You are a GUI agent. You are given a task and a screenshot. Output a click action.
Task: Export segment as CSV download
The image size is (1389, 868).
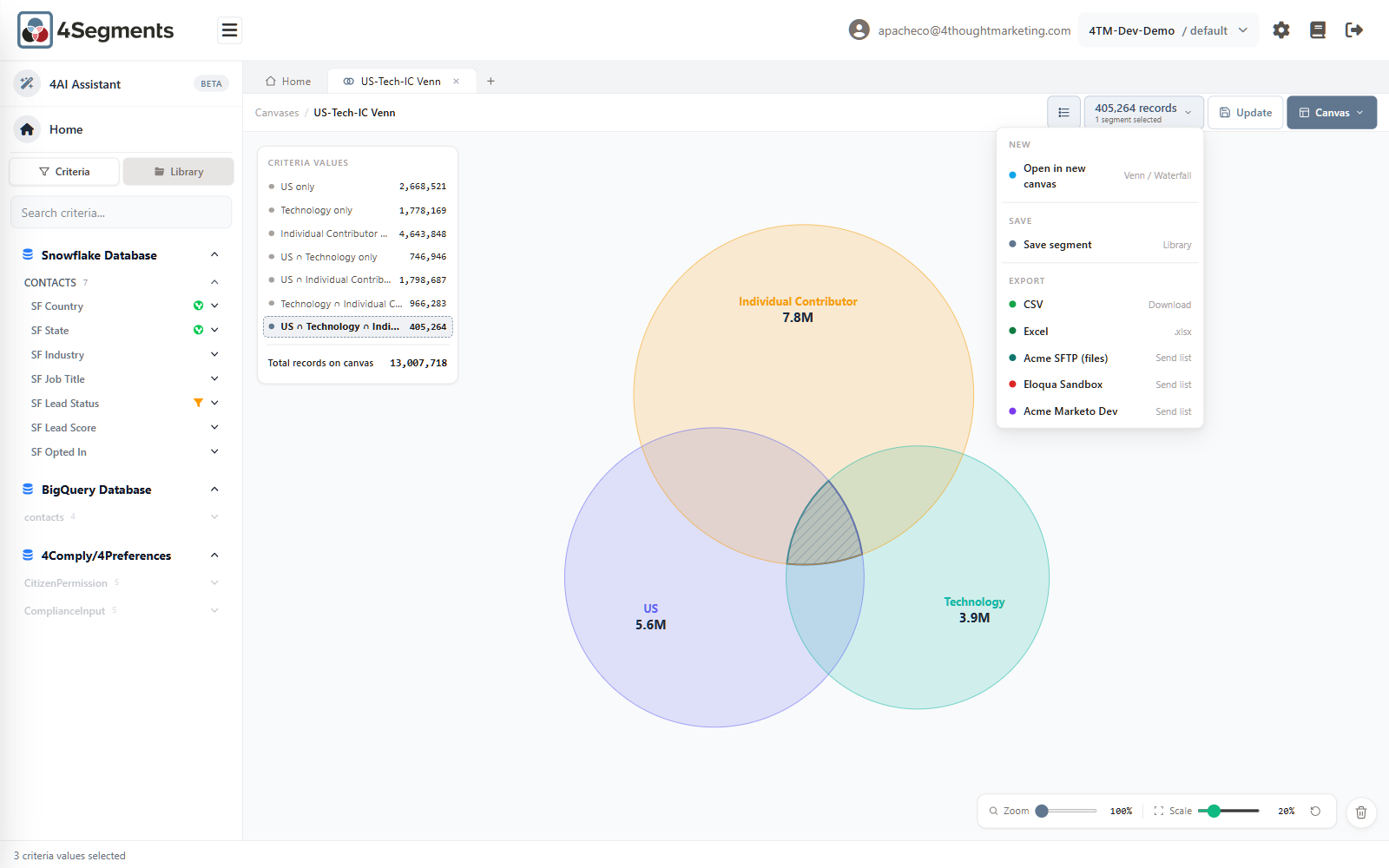[x=1100, y=305]
